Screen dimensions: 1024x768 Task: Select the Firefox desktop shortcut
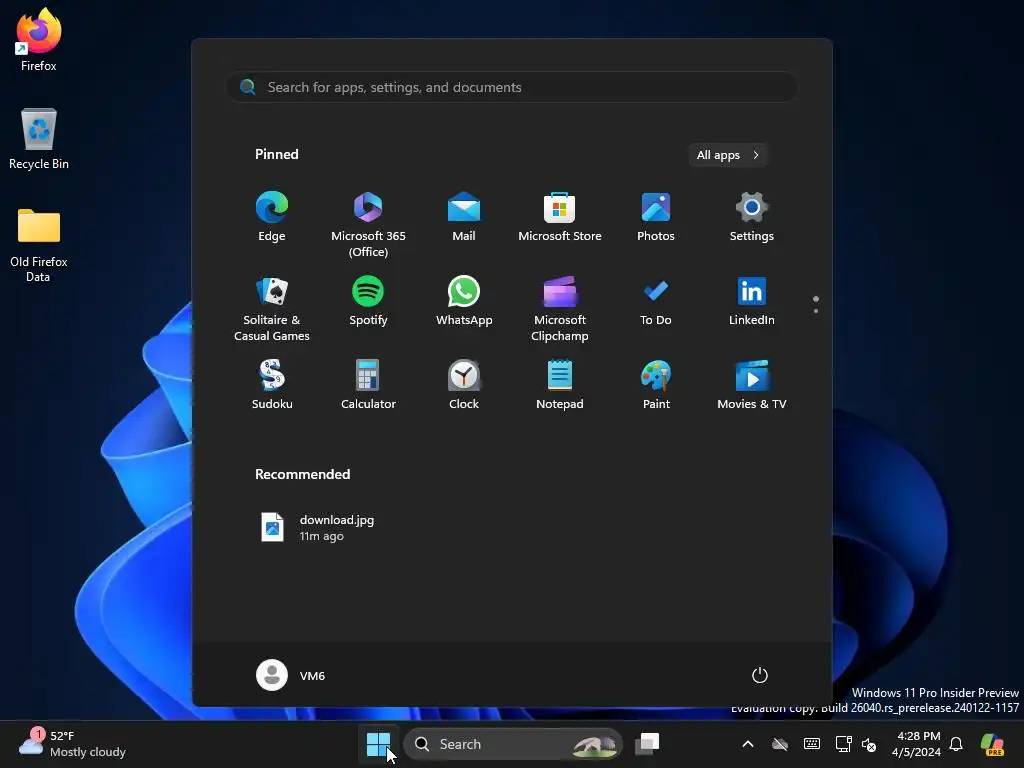pyautogui.click(x=39, y=40)
